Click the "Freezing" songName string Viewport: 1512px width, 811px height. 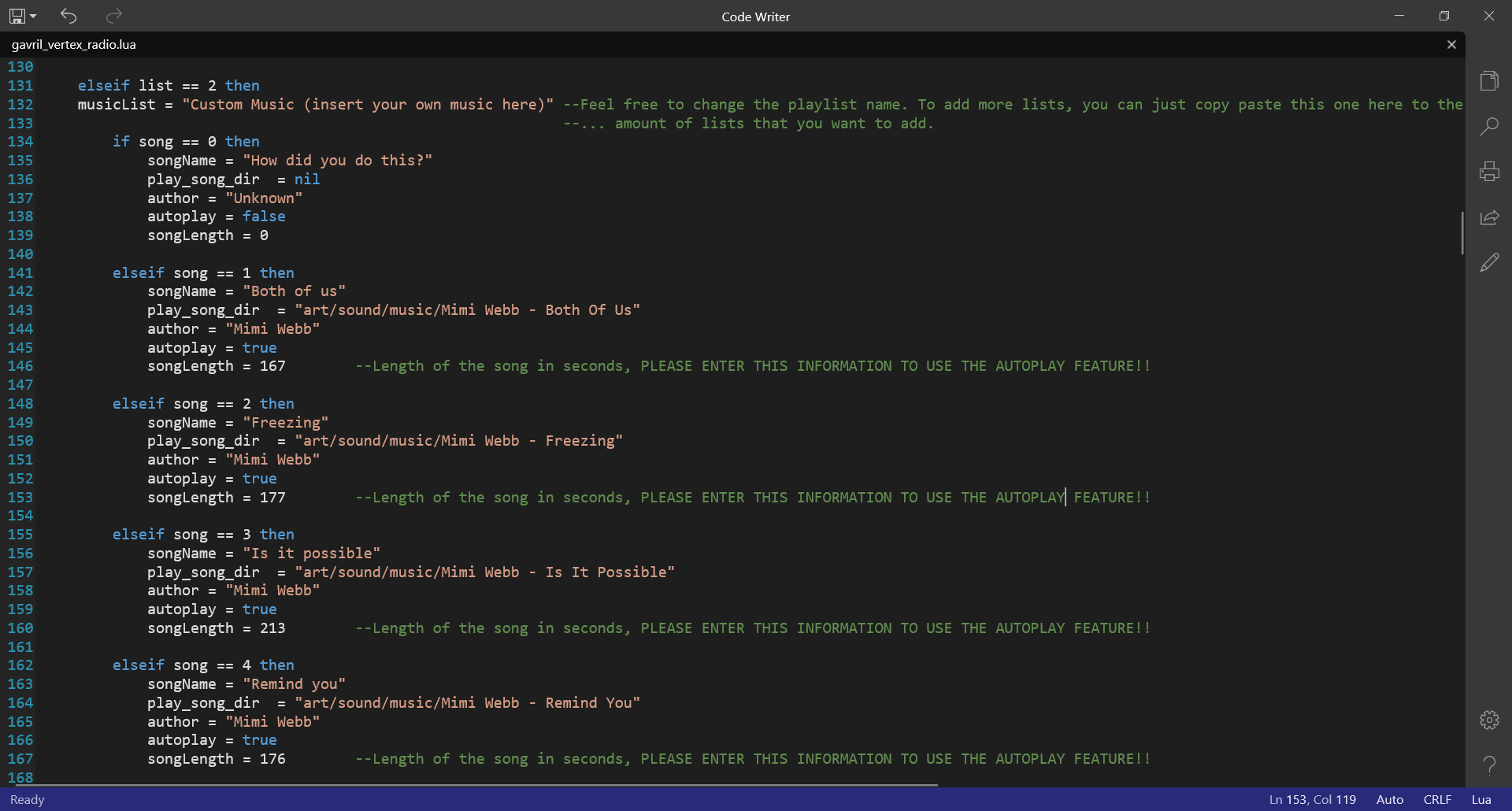pos(285,423)
